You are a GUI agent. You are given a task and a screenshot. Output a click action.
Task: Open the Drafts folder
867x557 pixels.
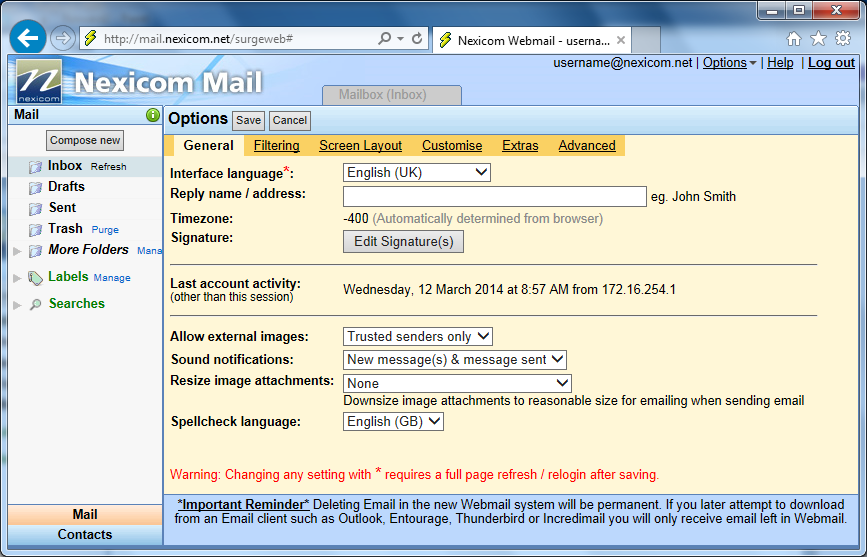click(66, 186)
